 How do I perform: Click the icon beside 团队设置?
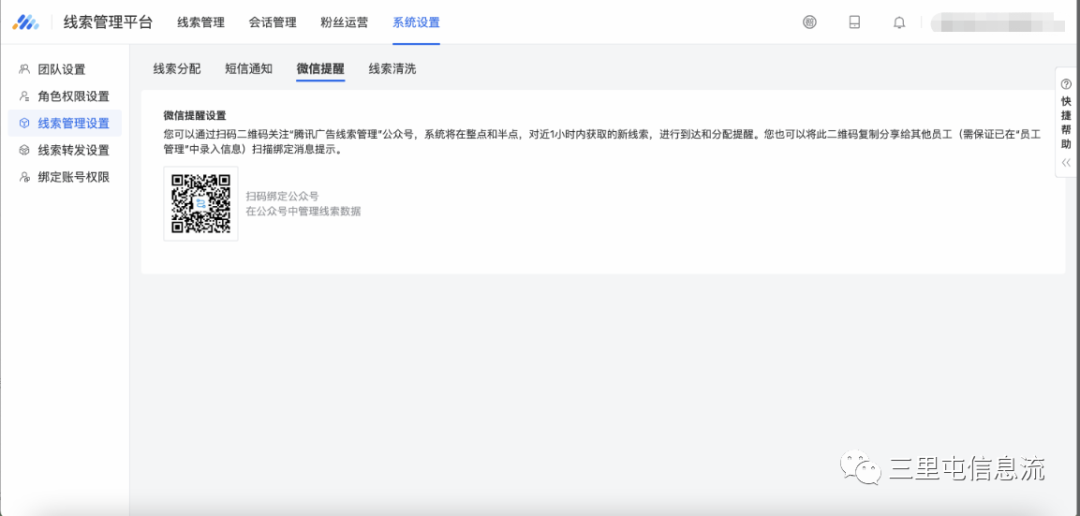tap(24, 69)
